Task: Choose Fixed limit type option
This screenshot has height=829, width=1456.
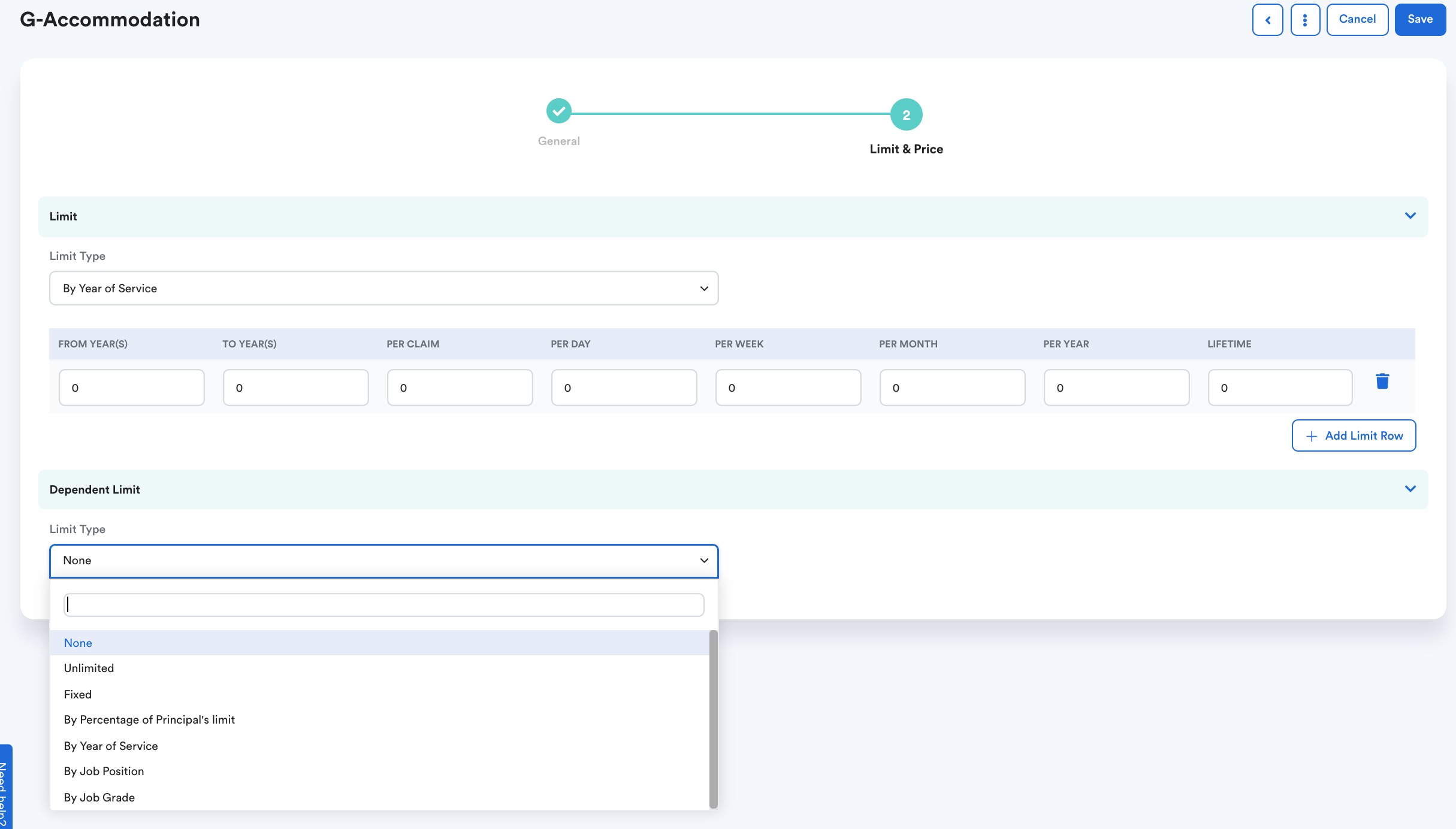Action: 379,694
